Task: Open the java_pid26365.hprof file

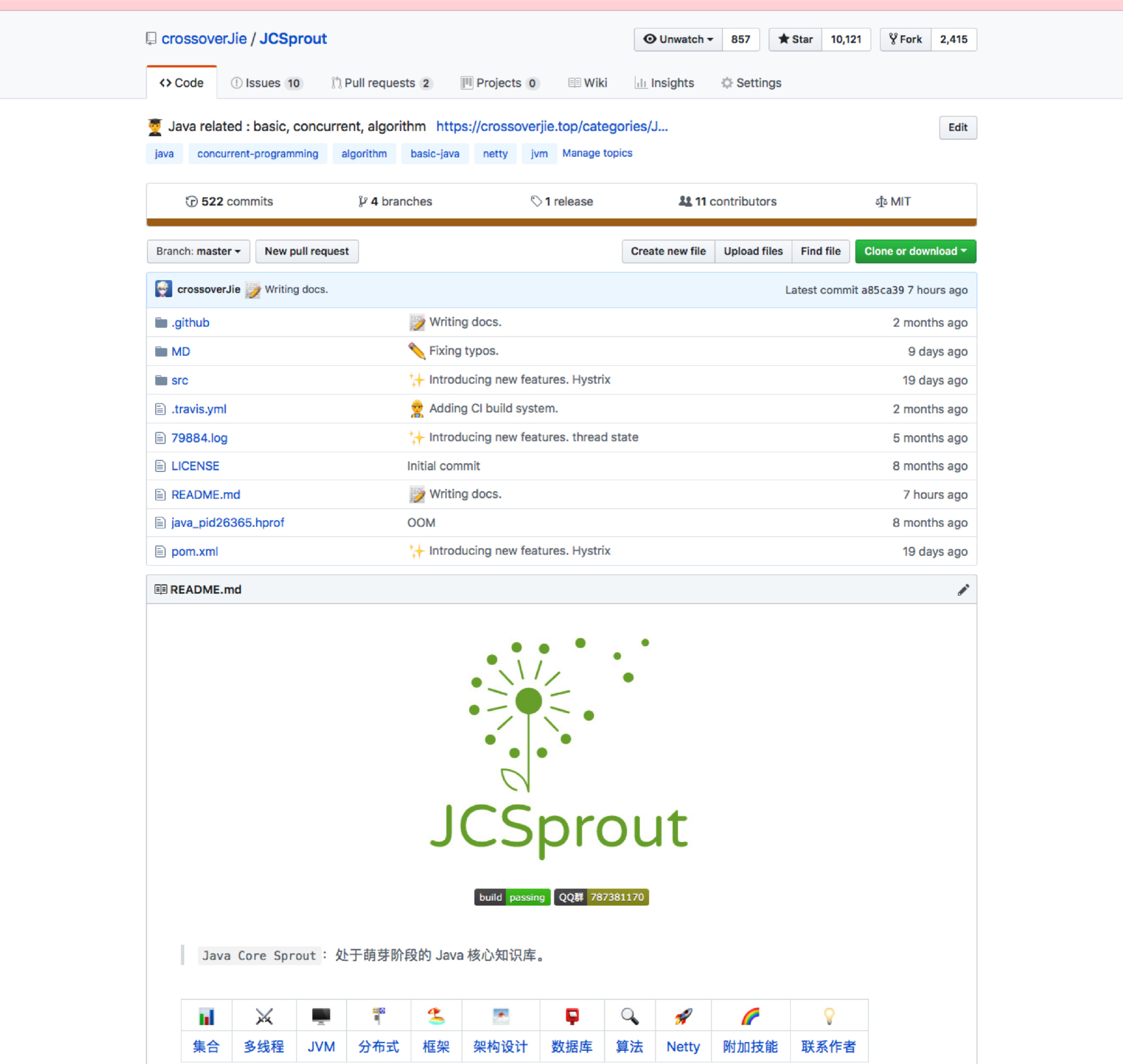Action: tap(228, 523)
